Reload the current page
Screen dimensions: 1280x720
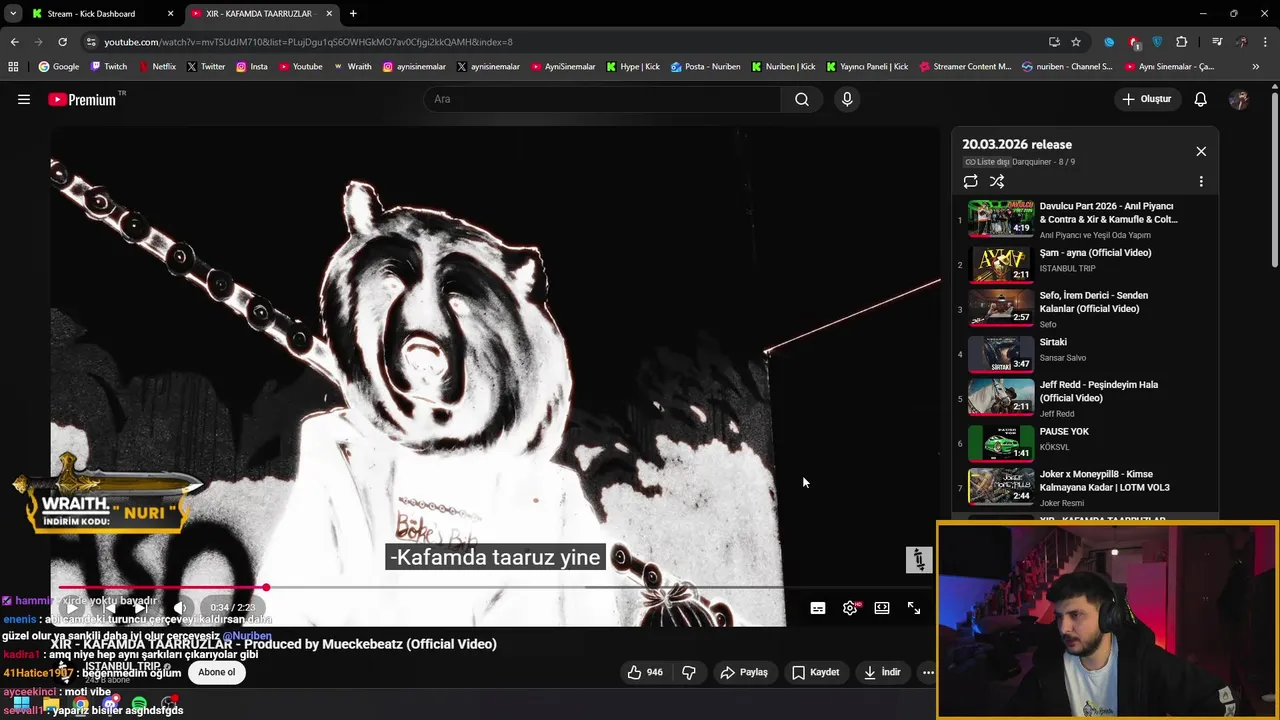pyautogui.click(x=62, y=42)
